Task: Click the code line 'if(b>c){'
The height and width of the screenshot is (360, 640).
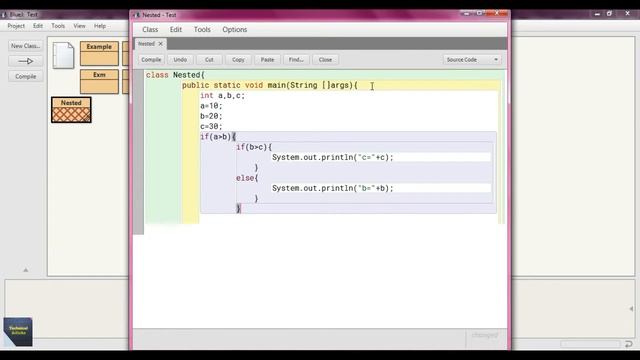Action: (x=254, y=147)
